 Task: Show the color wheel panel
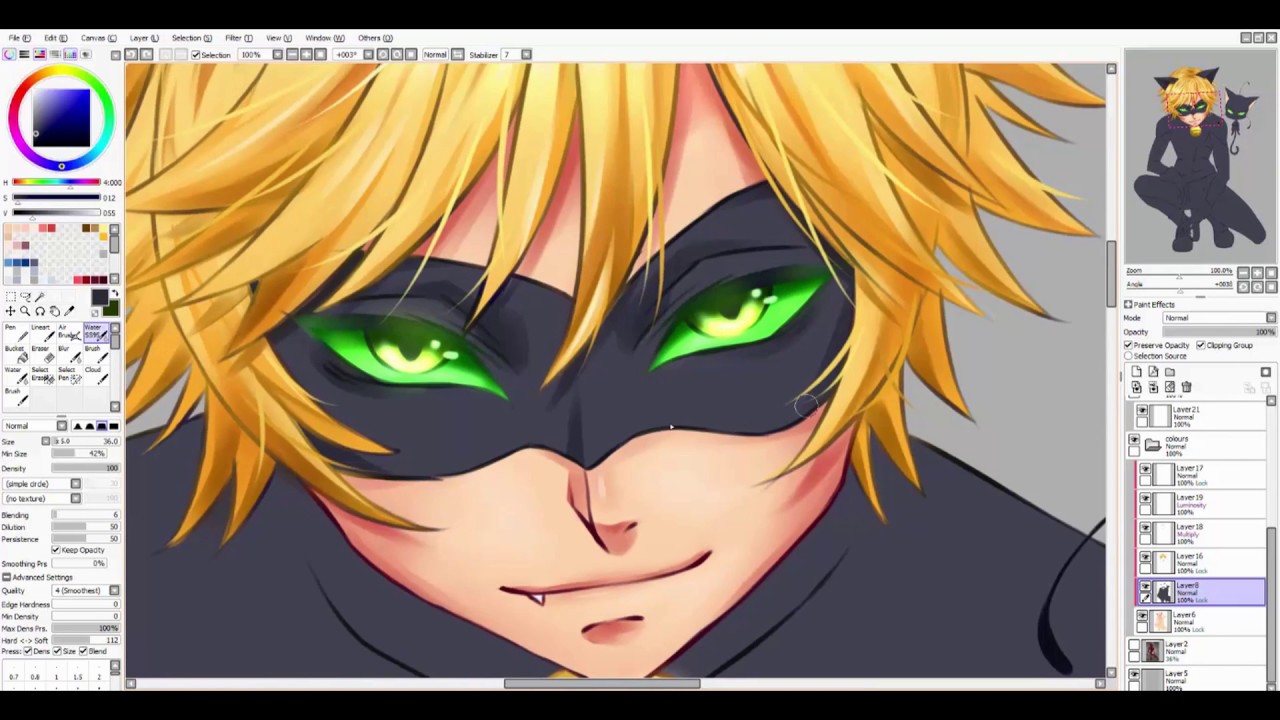pyautogui.click(x=9, y=54)
